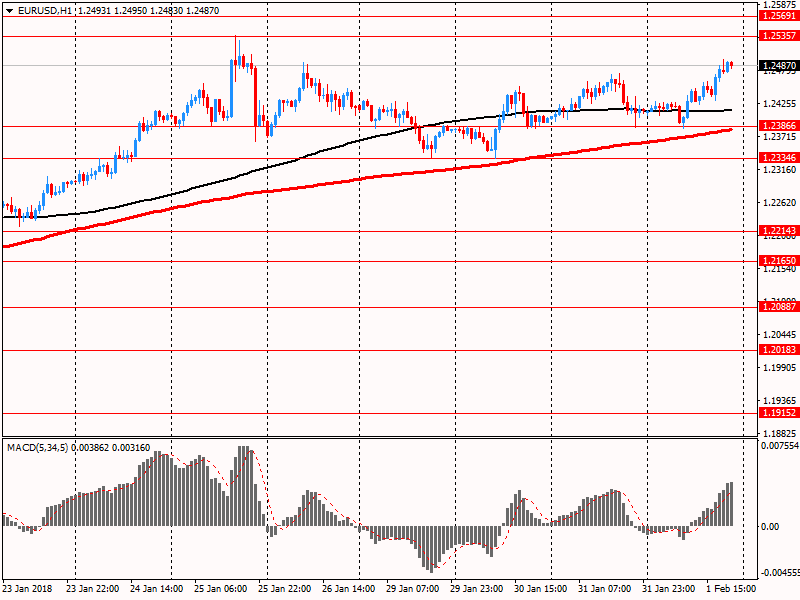The image size is (800, 600).
Task: Select the EURUSD,H1 chart title text
Action: point(45,11)
